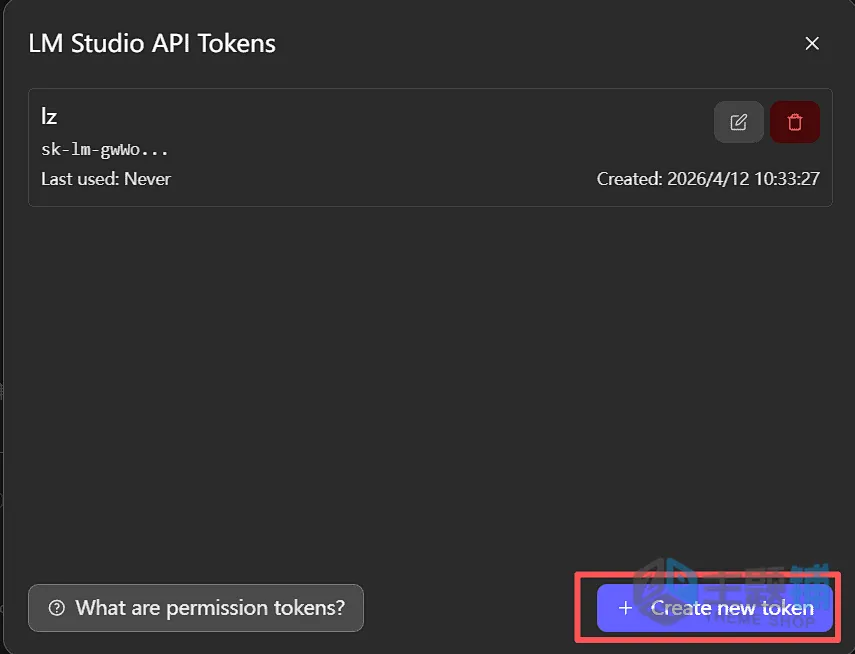Open the What are permission tokens? help
The image size is (855, 654).
(x=196, y=608)
